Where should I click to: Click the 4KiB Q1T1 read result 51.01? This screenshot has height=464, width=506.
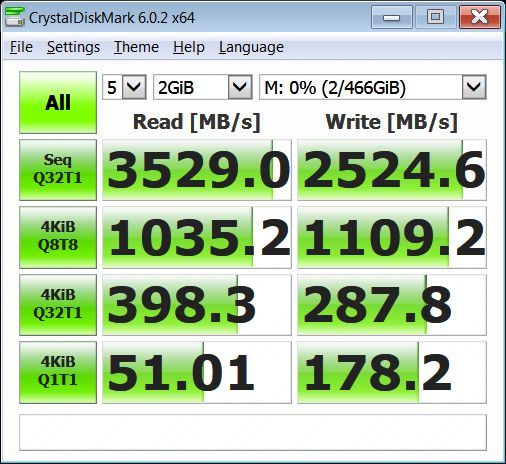(x=197, y=372)
